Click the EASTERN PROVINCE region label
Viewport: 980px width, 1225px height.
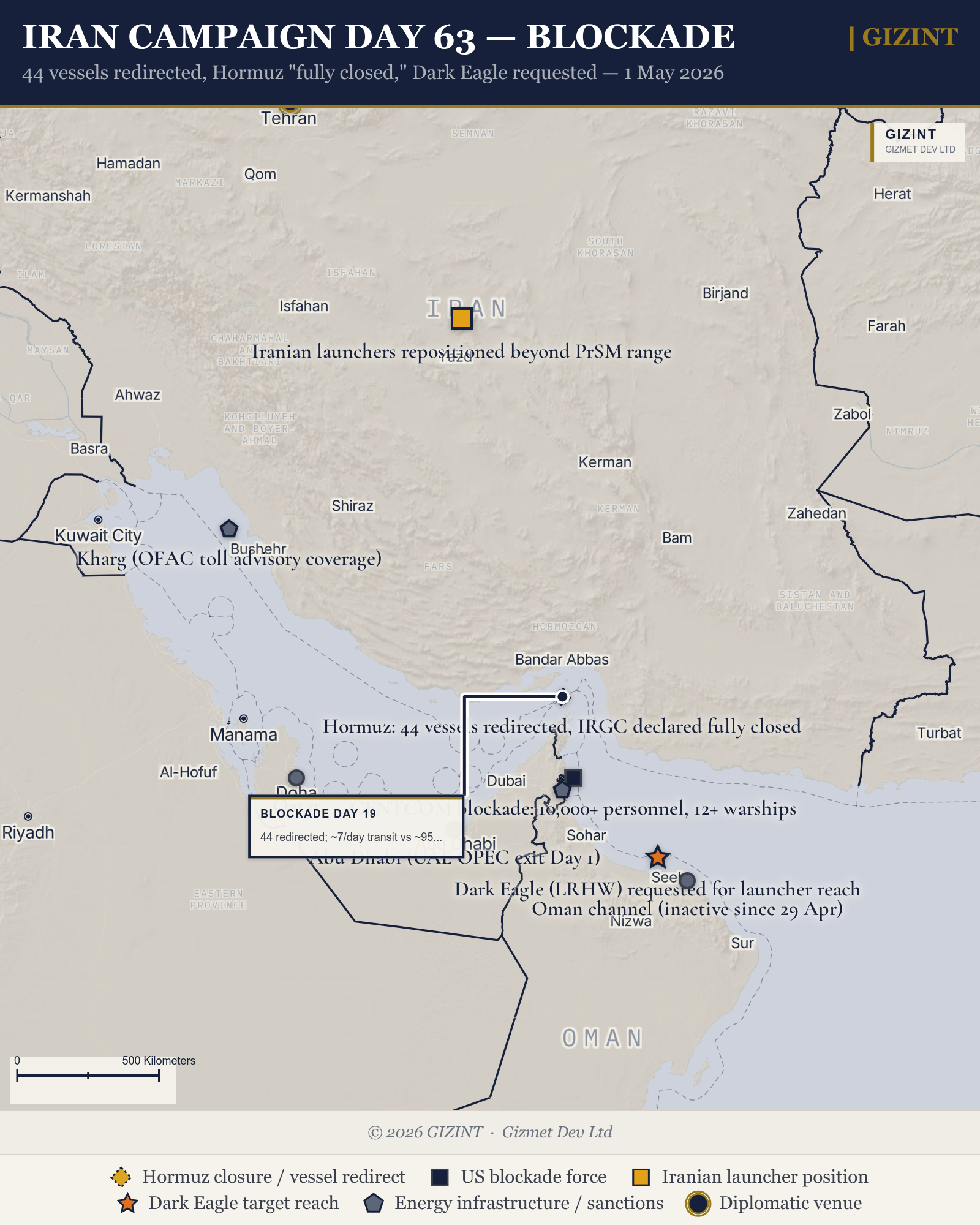(219, 900)
